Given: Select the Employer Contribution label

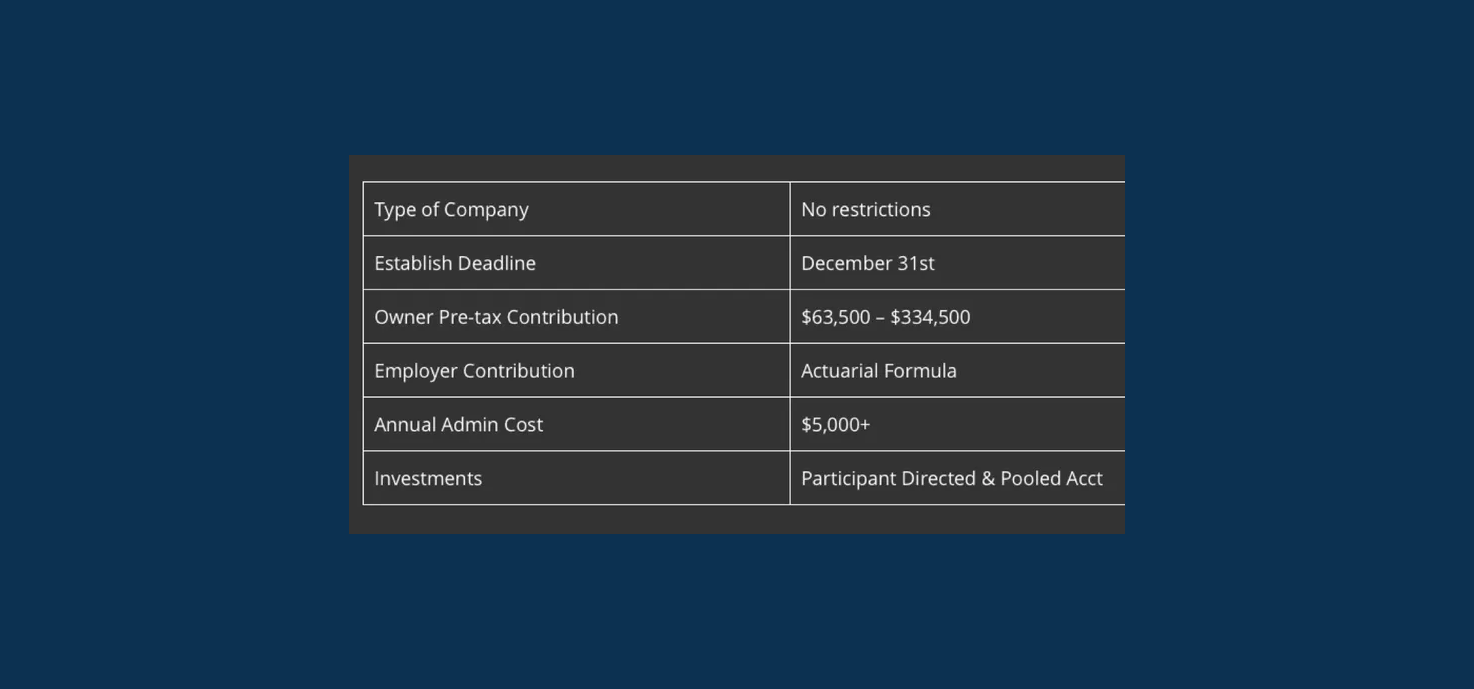Looking at the screenshot, I should tap(474, 371).
